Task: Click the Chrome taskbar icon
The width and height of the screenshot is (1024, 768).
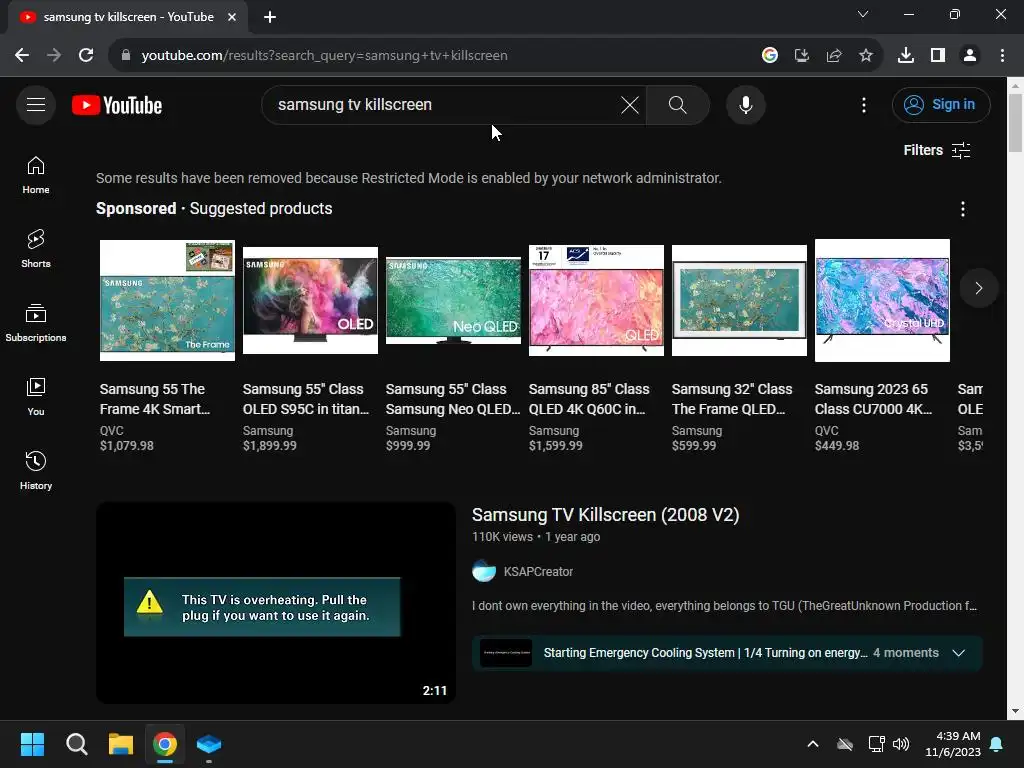Action: 165,744
